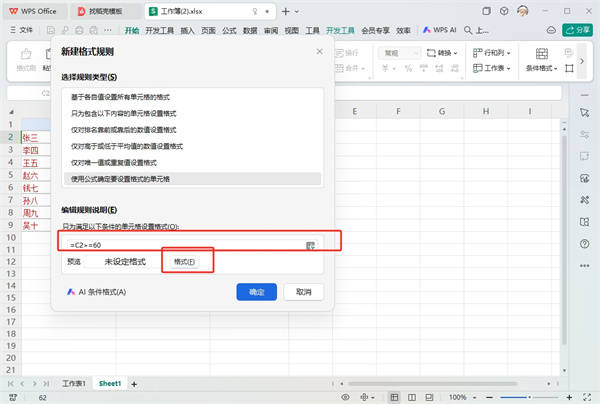
Task: Switch to the 公式 ribbon tab
Action: (229, 30)
